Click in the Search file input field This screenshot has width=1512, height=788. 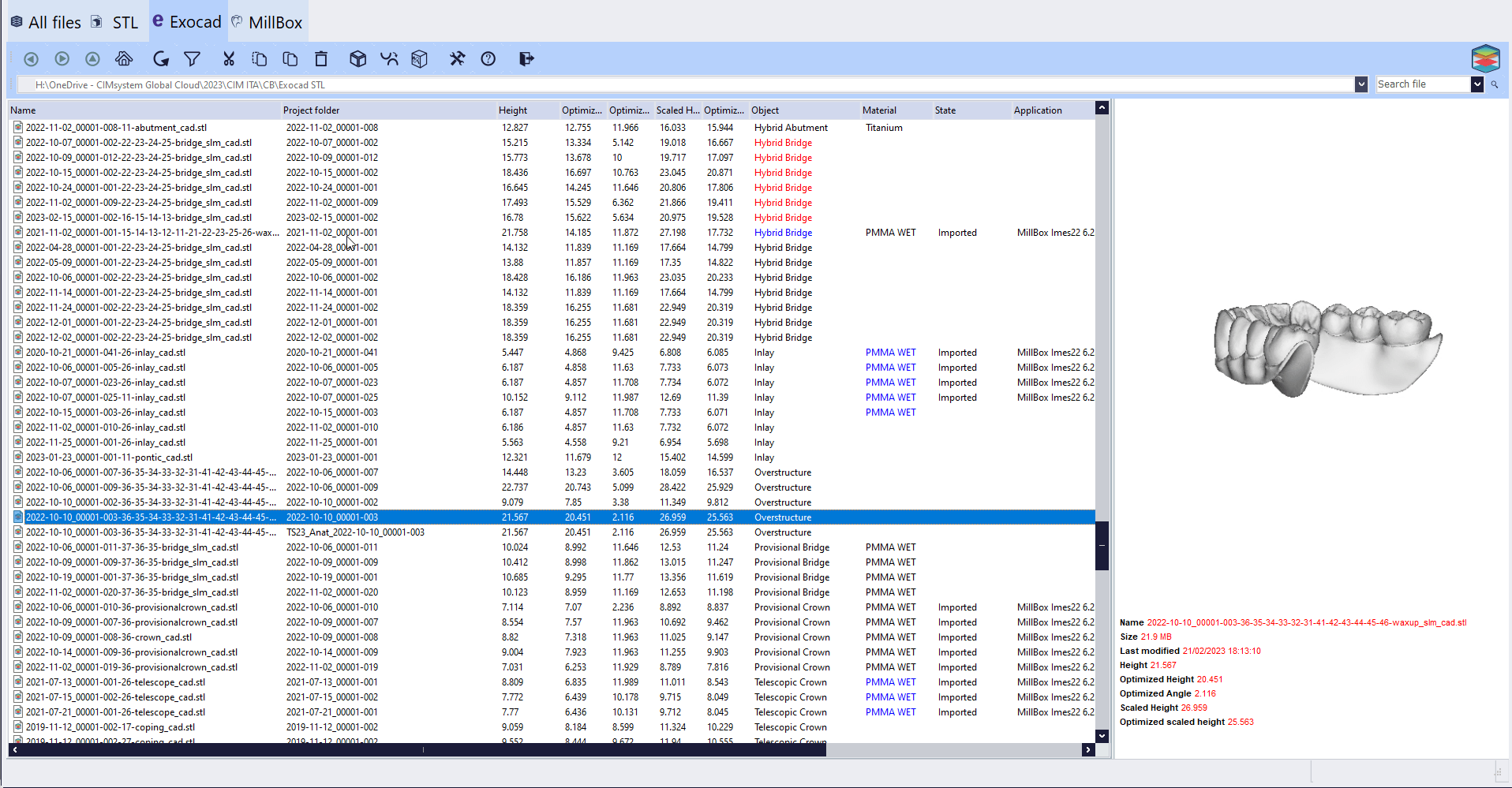1420,84
